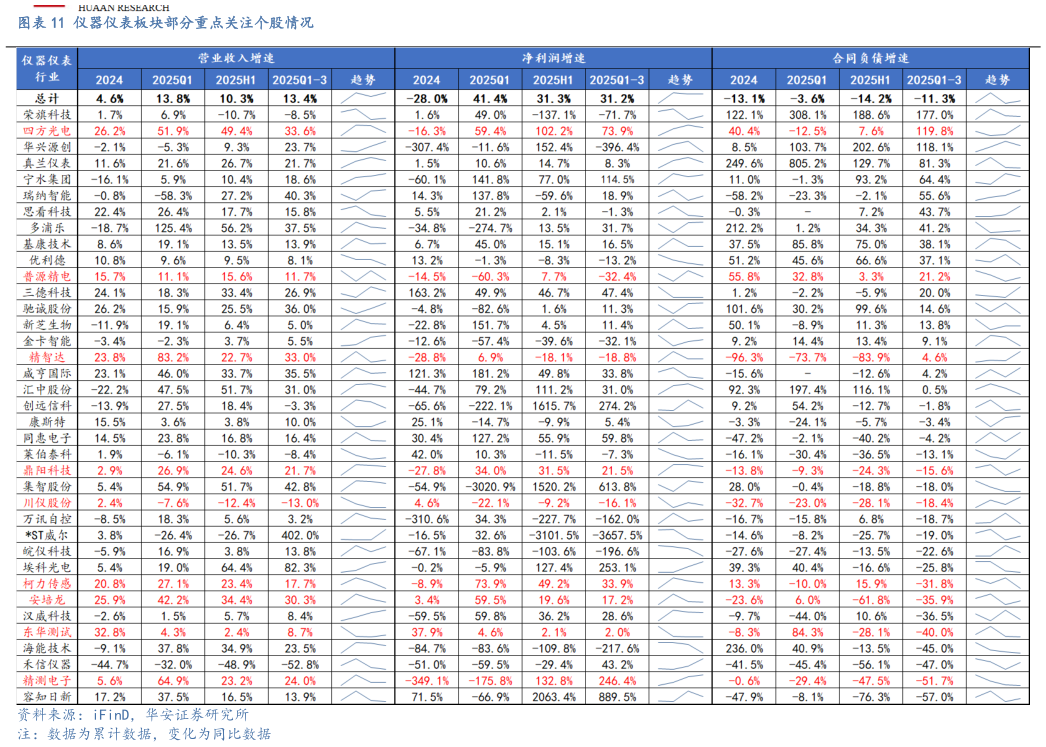Select the red '东华测试' row label

47,632
